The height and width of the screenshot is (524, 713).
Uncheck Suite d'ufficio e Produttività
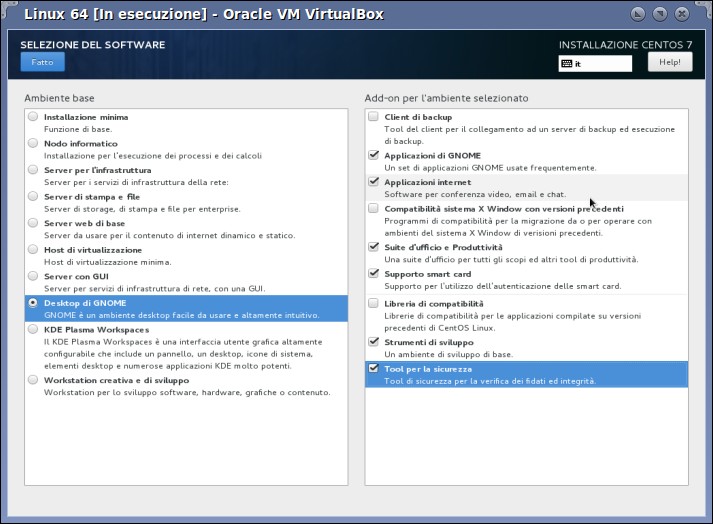tap(373, 247)
